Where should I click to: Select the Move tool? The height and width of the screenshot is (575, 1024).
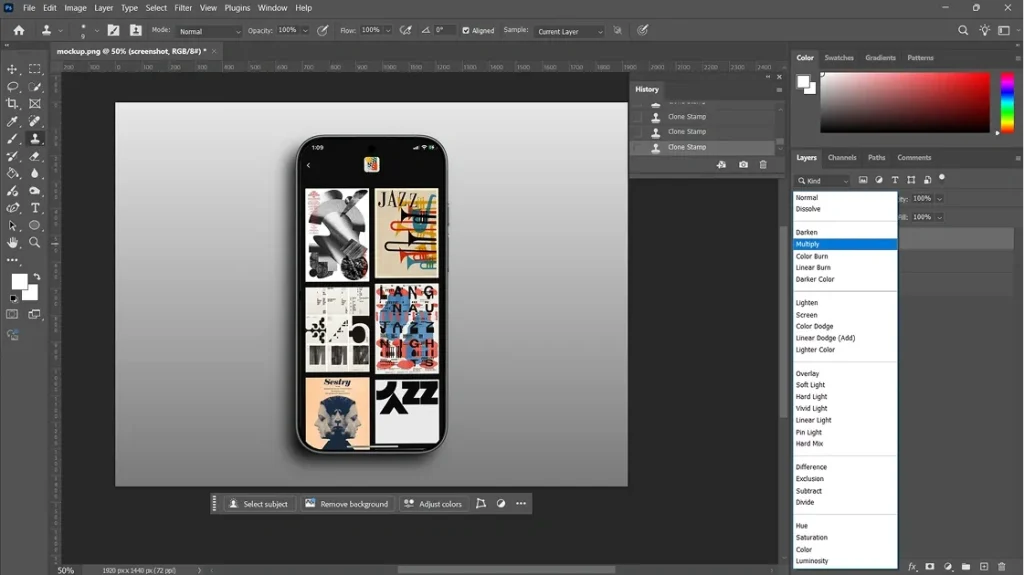(x=12, y=69)
